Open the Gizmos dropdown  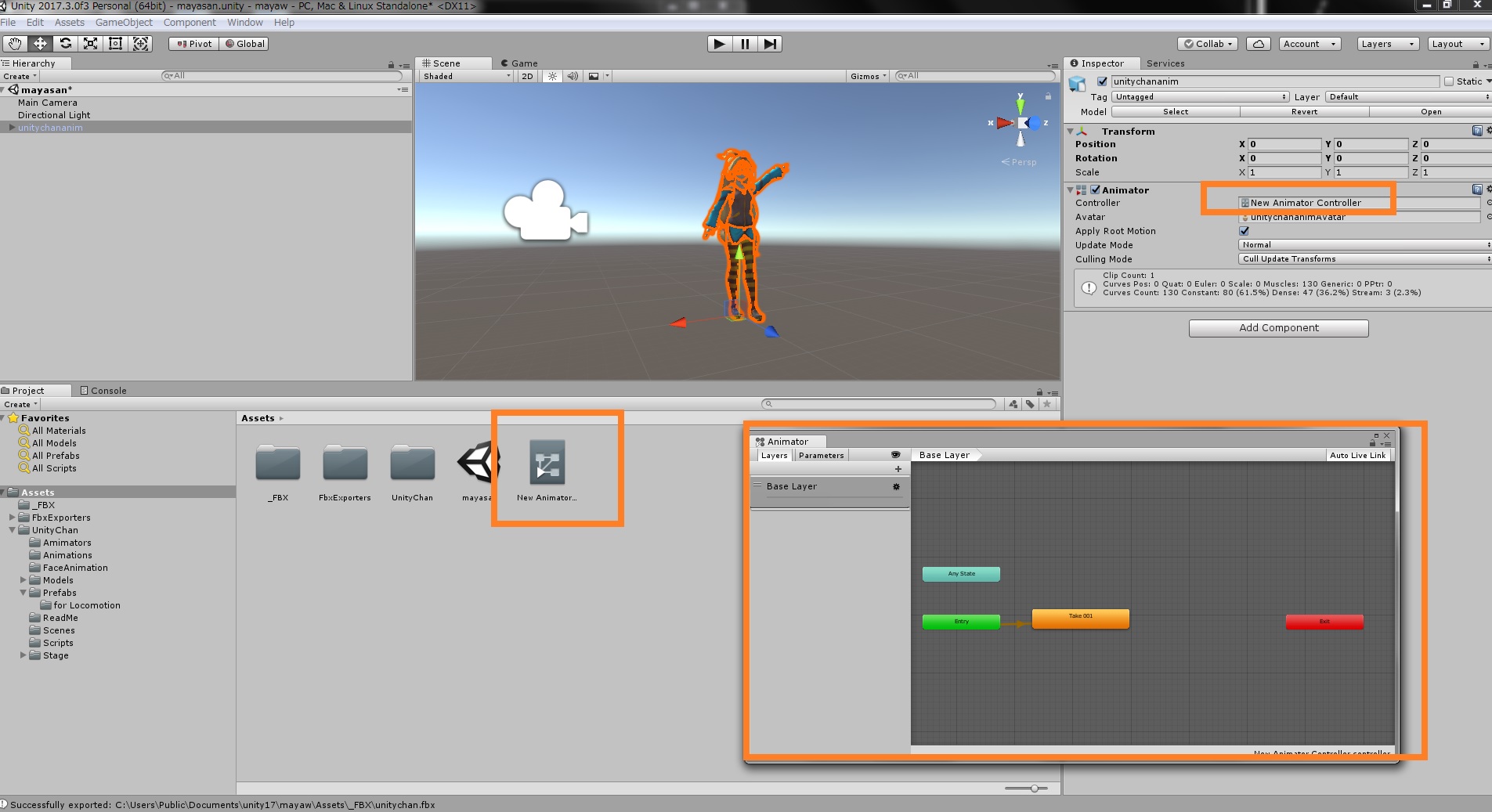(x=868, y=76)
